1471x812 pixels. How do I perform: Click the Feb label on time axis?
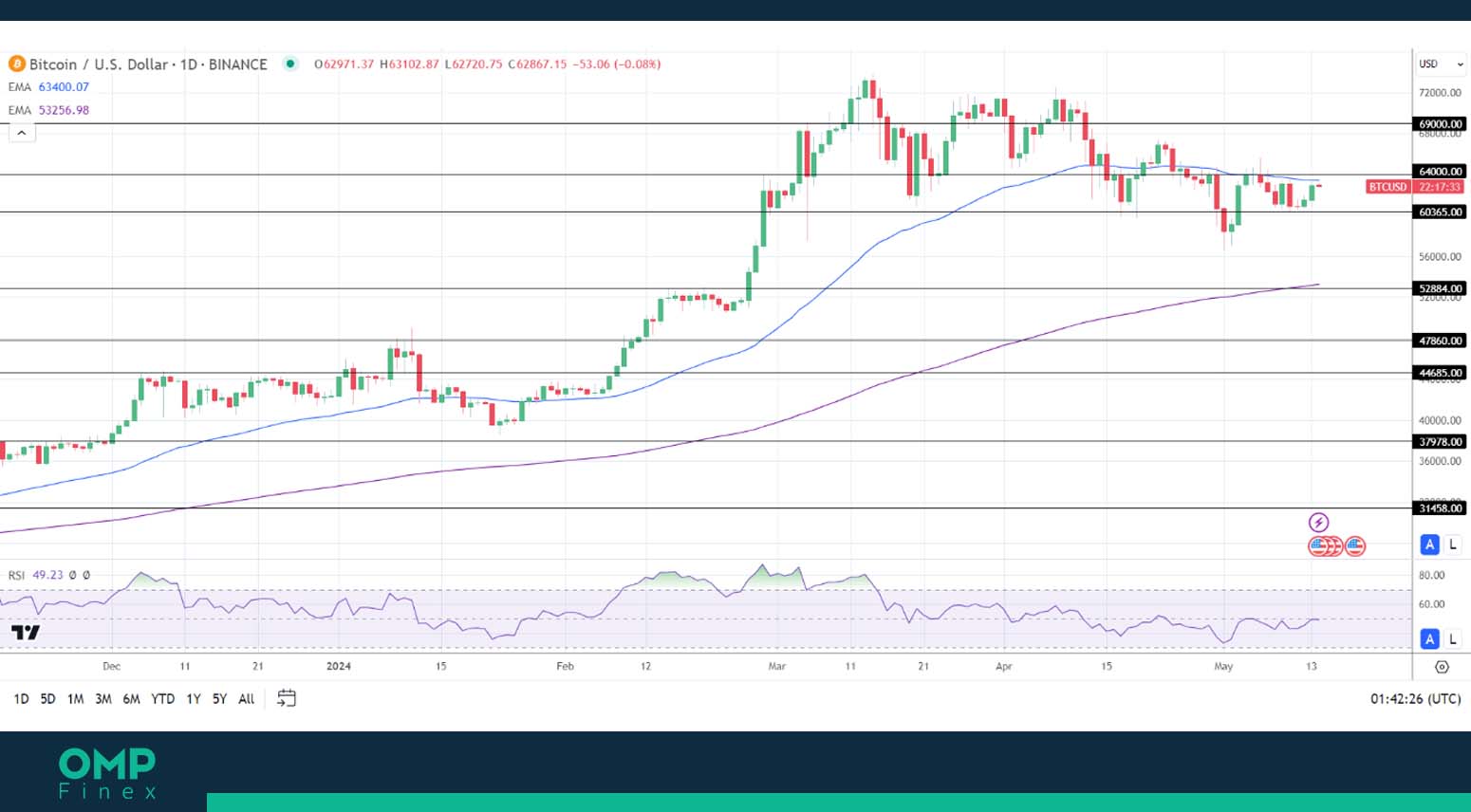(565, 666)
